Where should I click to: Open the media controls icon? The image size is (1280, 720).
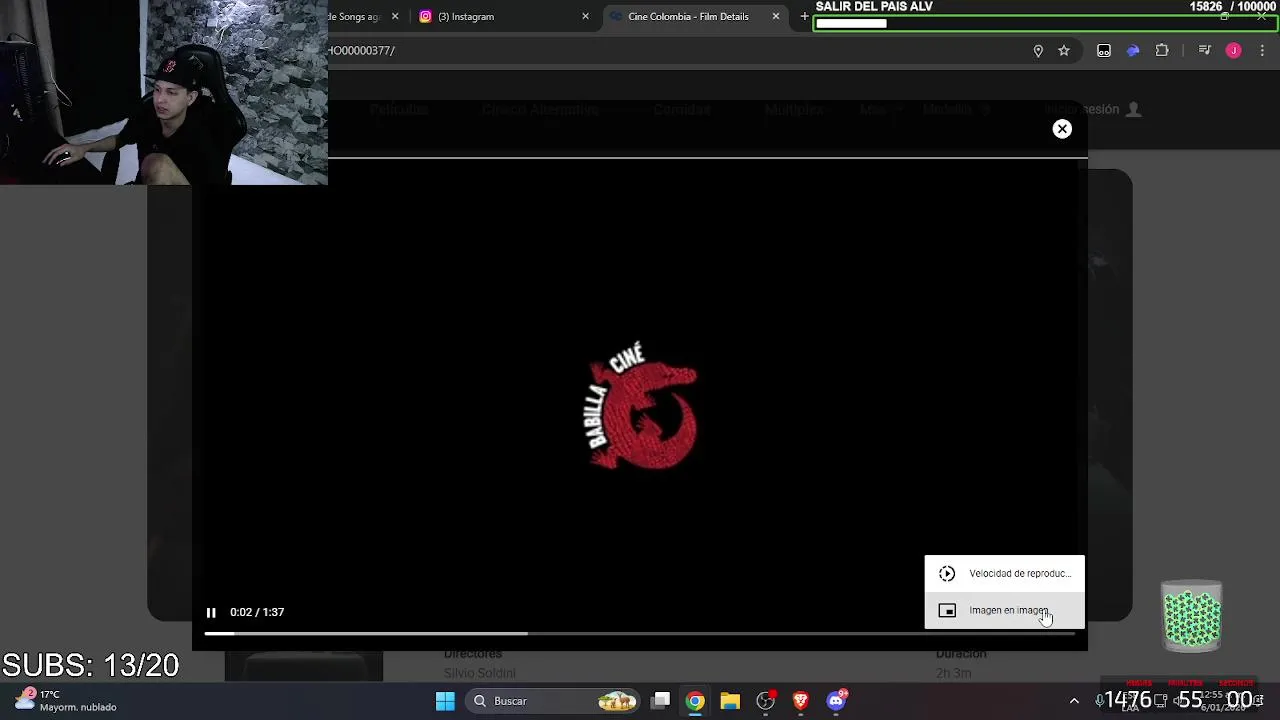tap(1204, 51)
